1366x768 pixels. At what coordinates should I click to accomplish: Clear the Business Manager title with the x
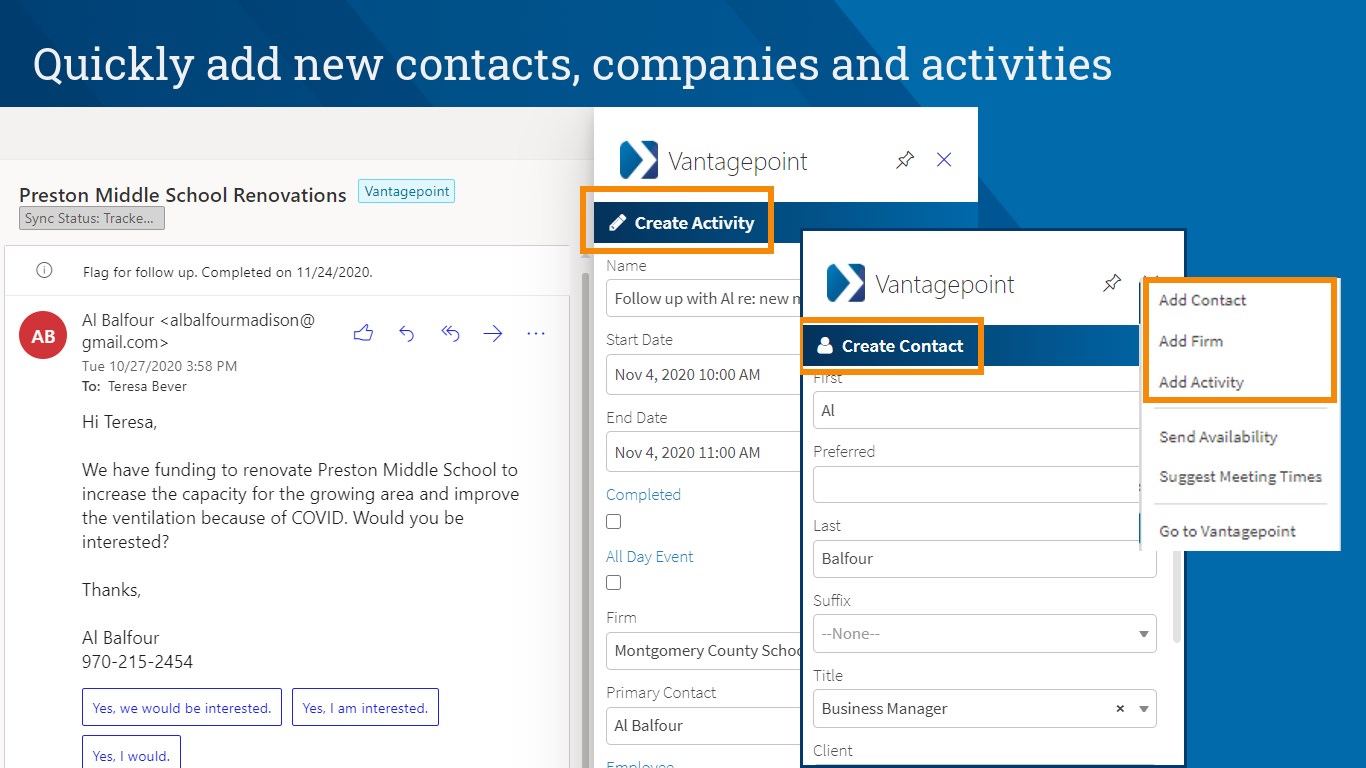point(1120,708)
